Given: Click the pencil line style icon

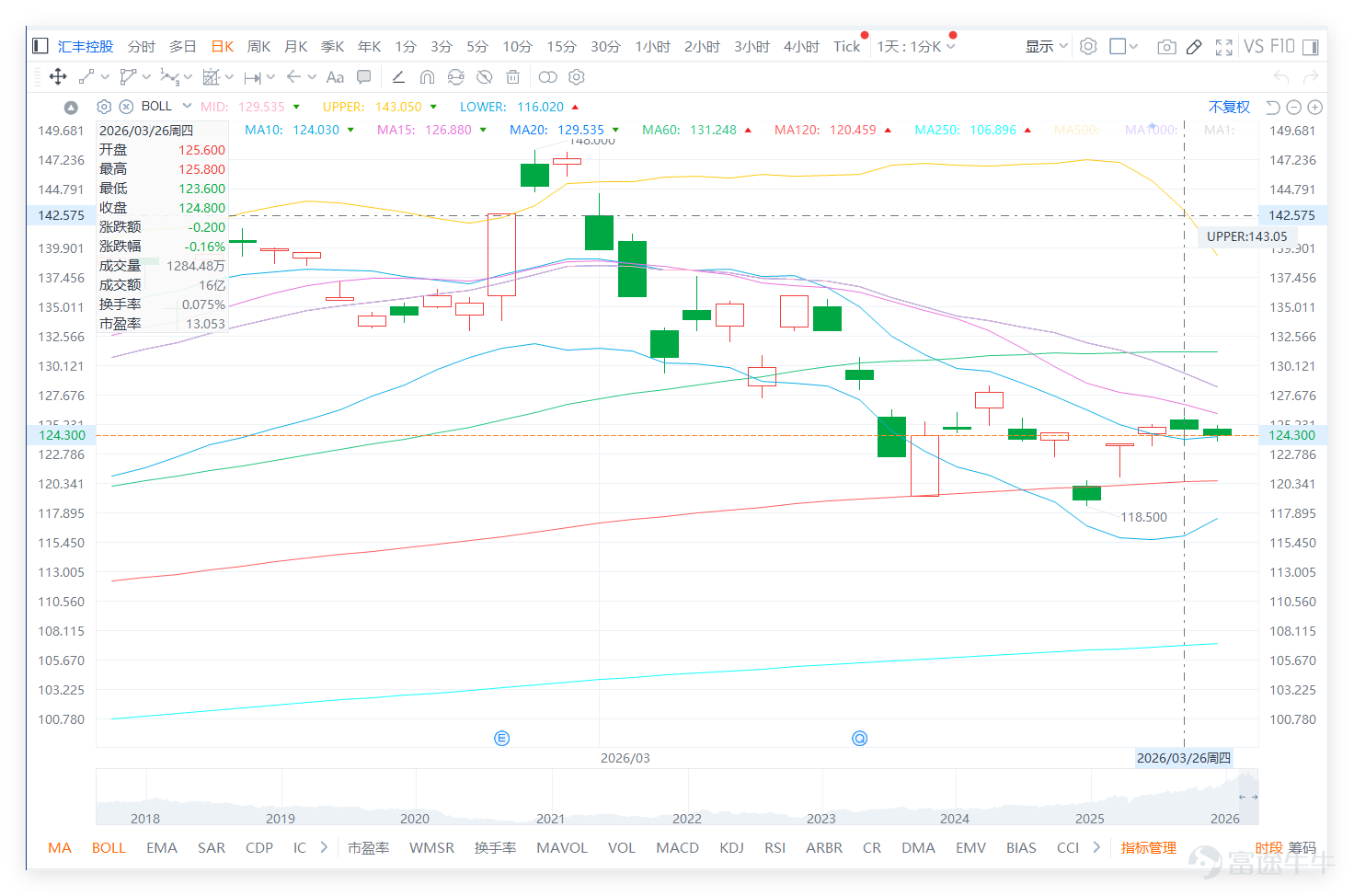Looking at the screenshot, I should pos(398,77).
